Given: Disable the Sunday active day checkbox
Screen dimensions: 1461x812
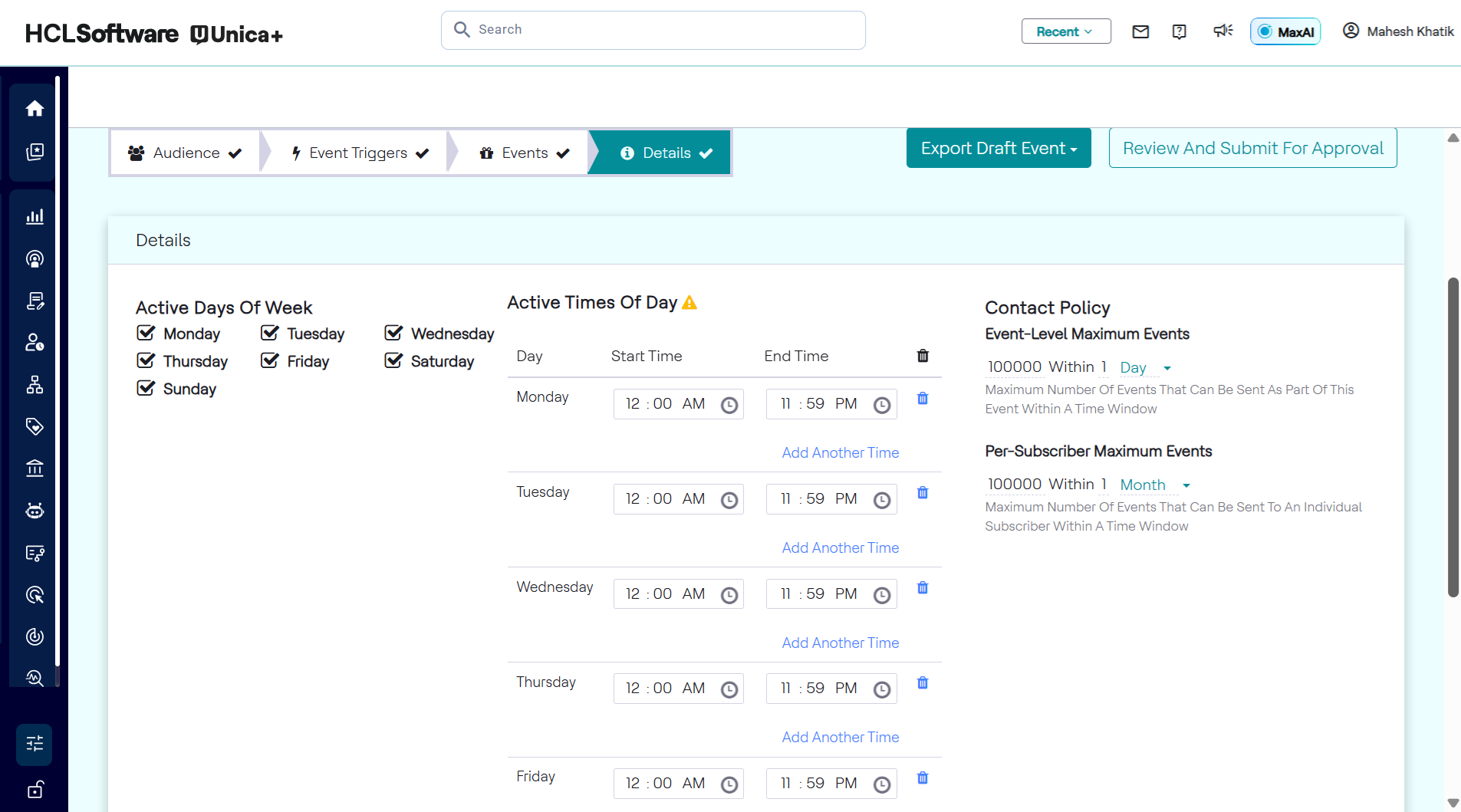Looking at the screenshot, I should point(146,388).
